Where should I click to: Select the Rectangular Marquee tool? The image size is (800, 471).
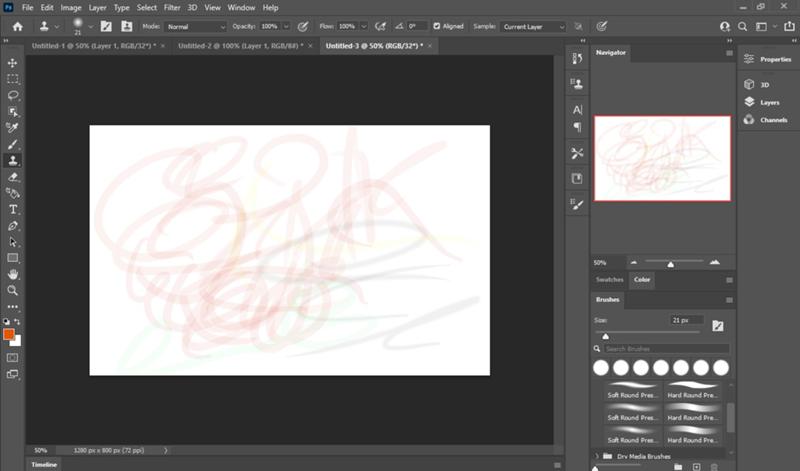13,79
